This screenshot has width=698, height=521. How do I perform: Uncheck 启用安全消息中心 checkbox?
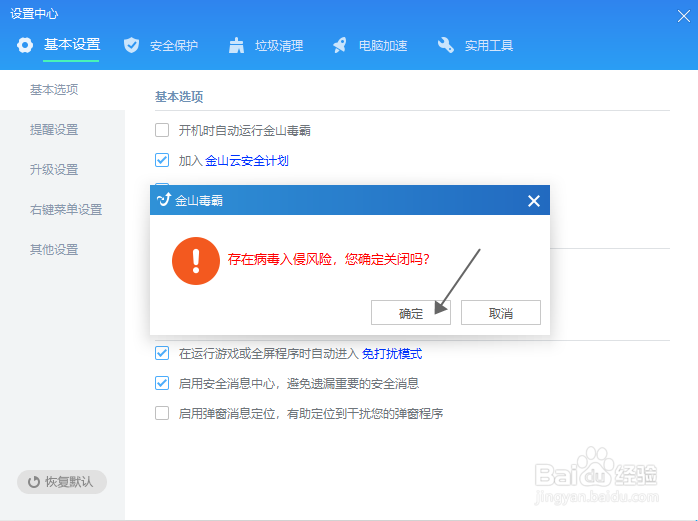click(162, 383)
